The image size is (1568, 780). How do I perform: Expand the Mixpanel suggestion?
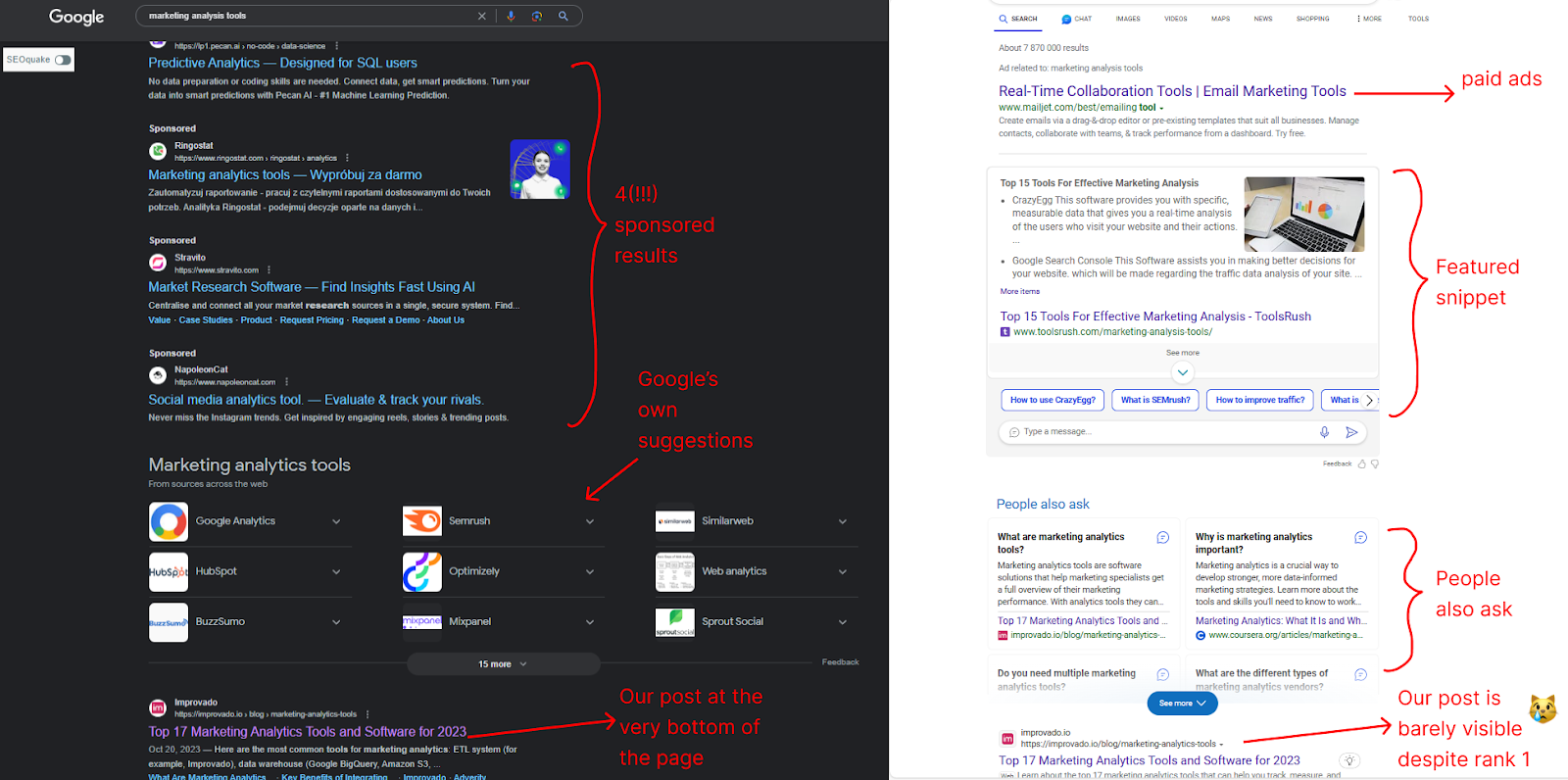click(590, 622)
